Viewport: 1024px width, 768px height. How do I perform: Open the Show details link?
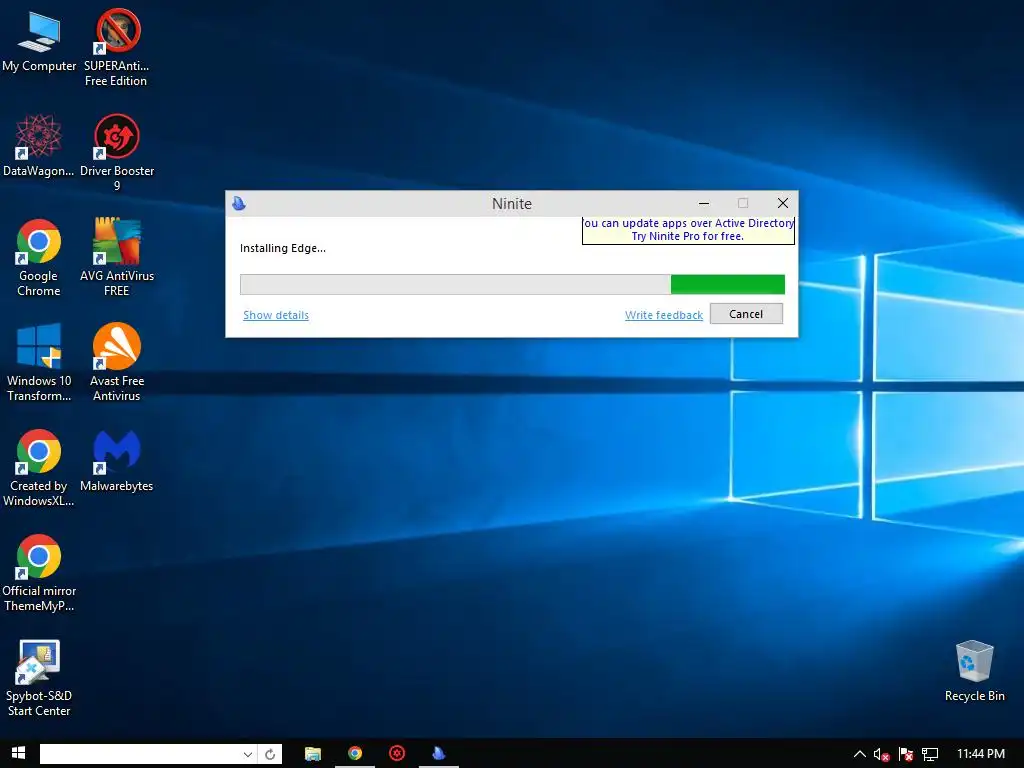(x=276, y=315)
